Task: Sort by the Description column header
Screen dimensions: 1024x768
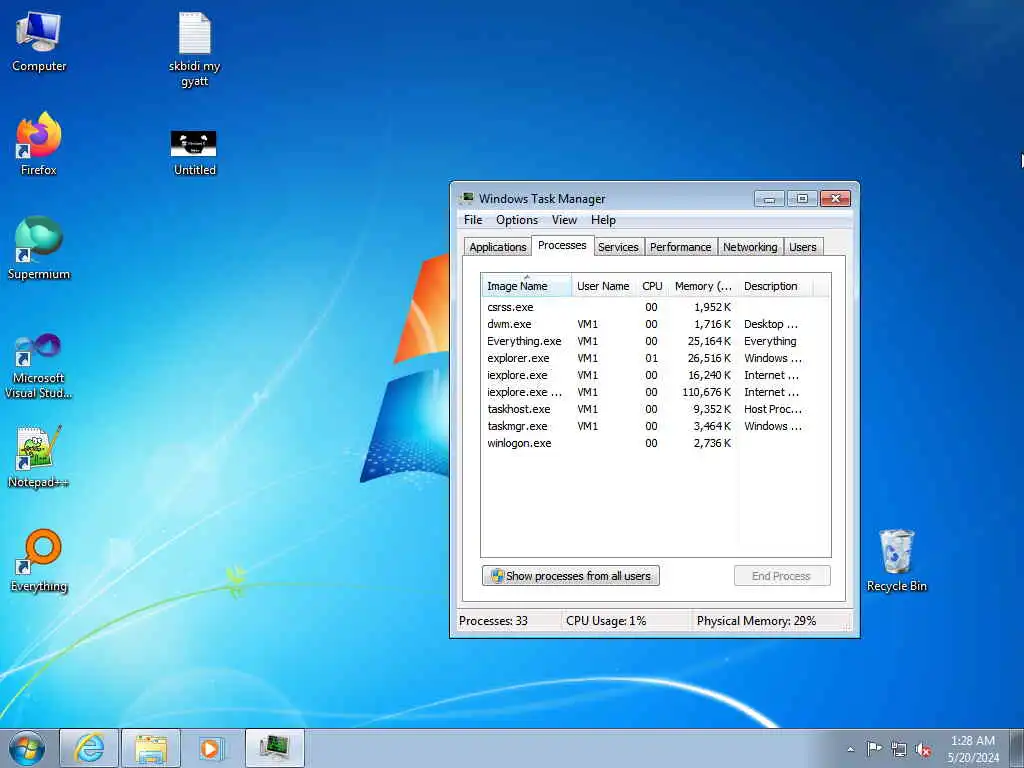Action: coord(776,286)
